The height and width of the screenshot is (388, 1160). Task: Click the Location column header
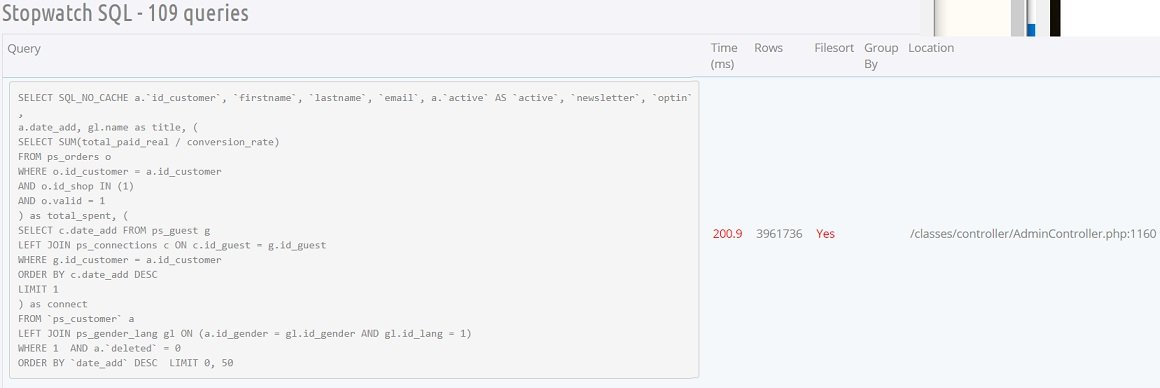tap(931, 48)
